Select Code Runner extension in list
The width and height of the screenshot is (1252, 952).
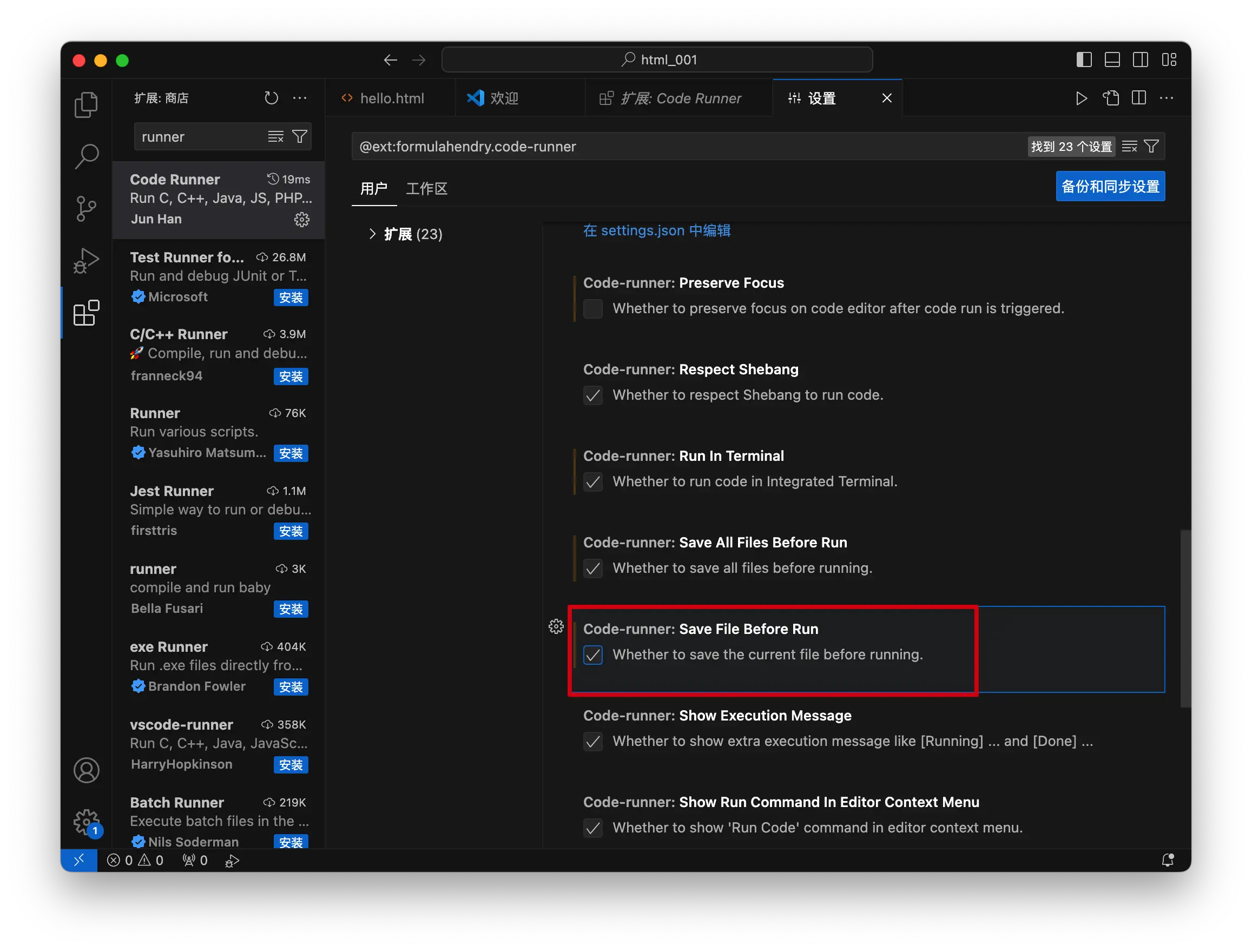219,200
